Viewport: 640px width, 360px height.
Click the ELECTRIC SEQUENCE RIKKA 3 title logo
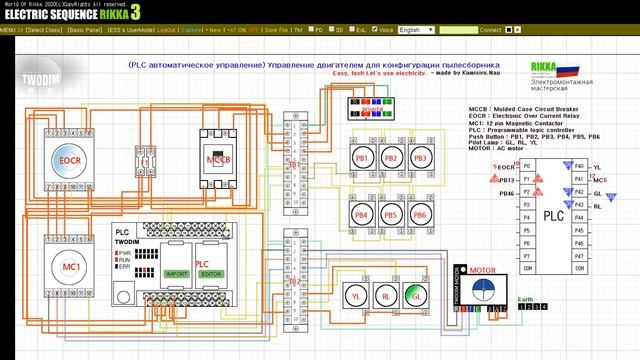pos(72,14)
